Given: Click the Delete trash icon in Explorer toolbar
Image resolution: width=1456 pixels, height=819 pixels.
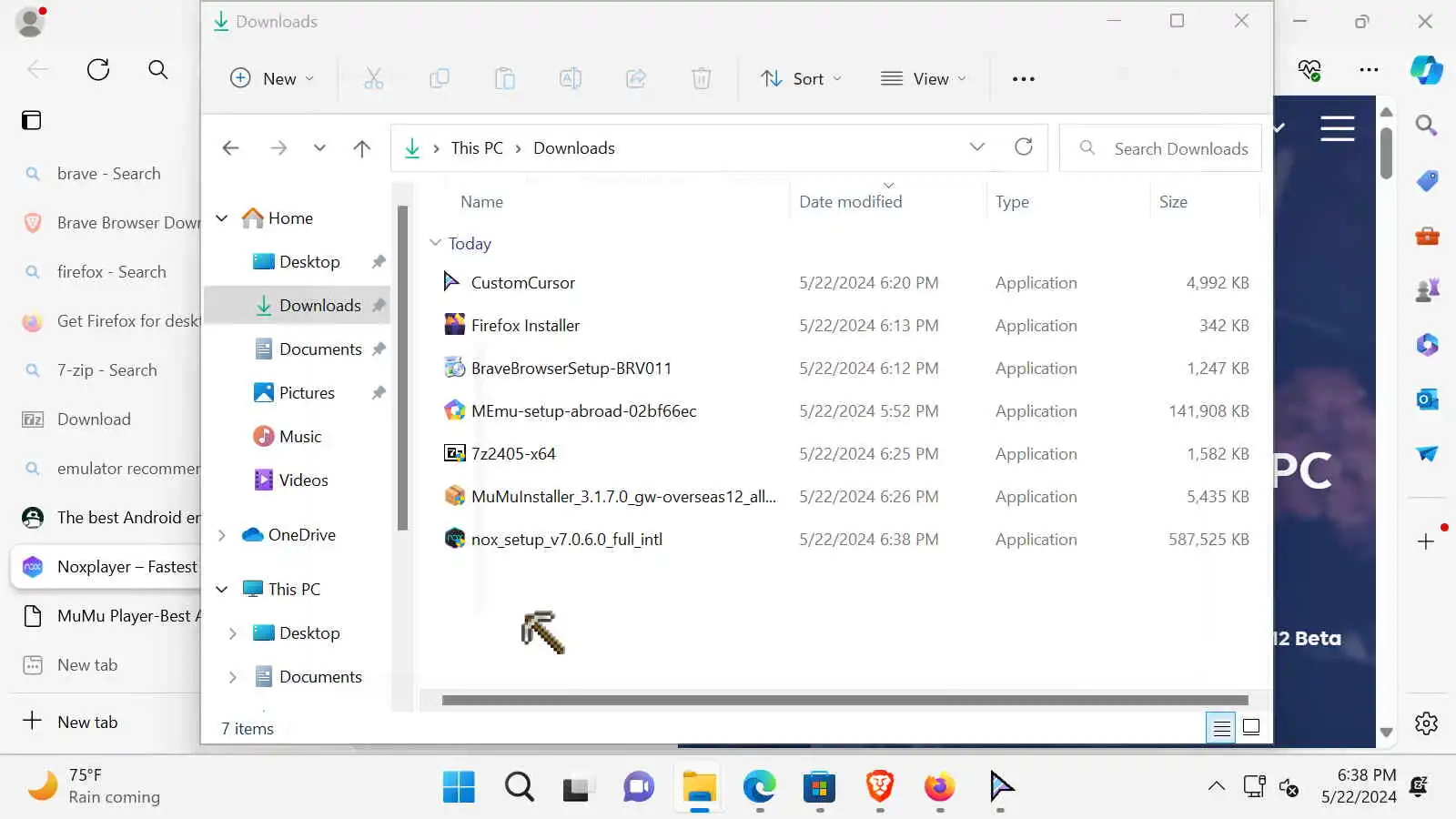Looking at the screenshot, I should click(x=702, y=78).
